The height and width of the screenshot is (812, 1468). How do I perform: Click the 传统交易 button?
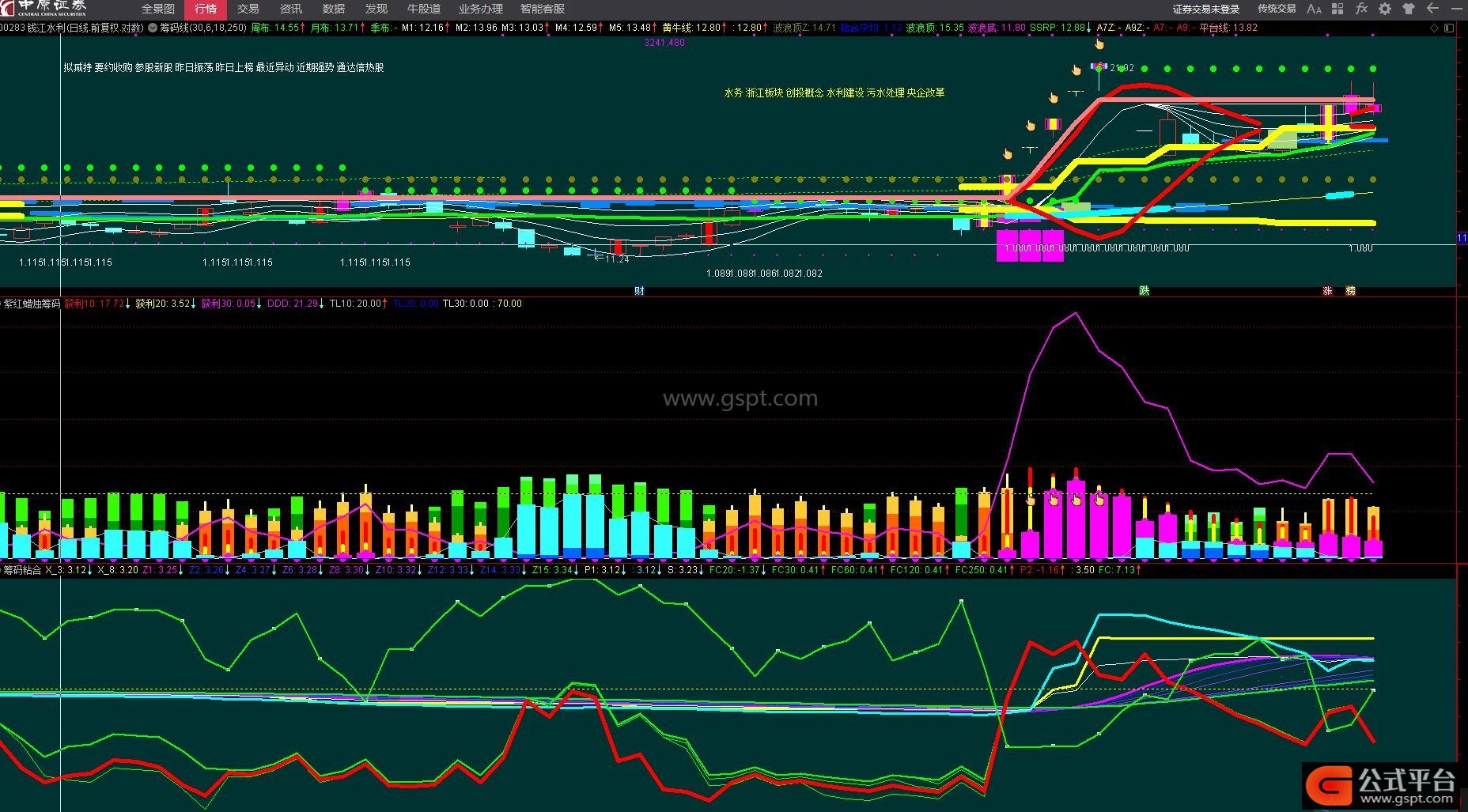point(1277,9)
